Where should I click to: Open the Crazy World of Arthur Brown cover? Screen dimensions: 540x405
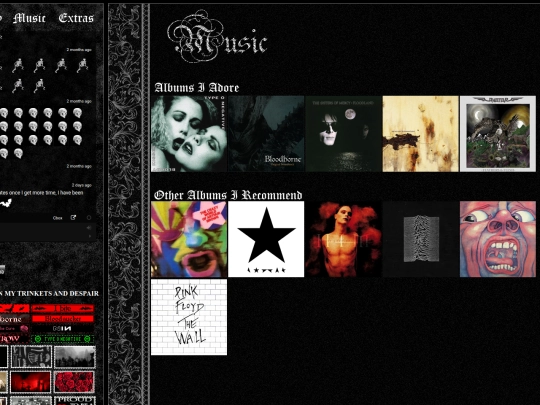pyautogui.click(x=189, y=239)
